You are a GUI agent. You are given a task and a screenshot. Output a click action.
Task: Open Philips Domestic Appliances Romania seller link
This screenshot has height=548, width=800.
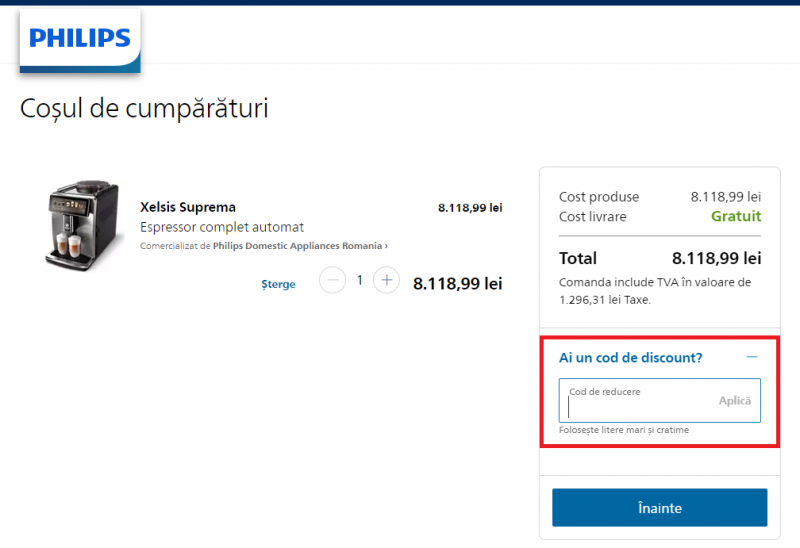click(x=300, y=246)
